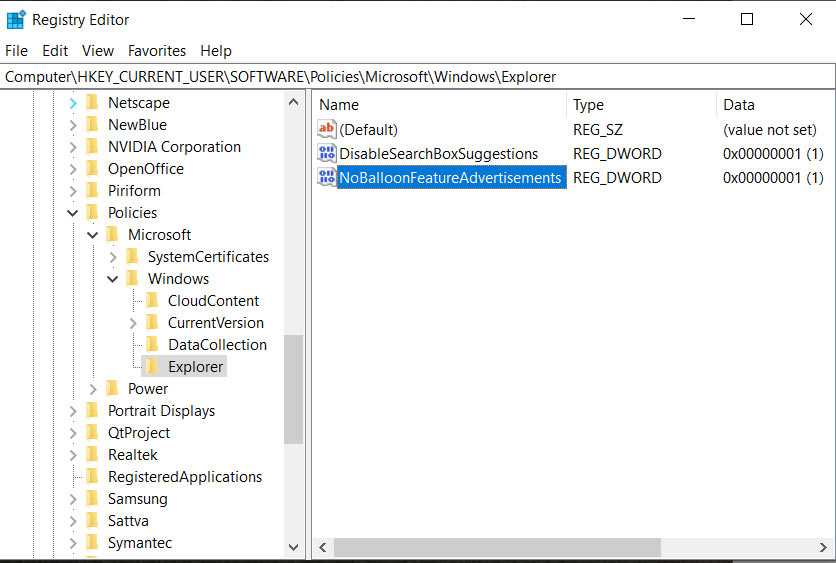The width and height of the screenshot is (836, 563).
Task: Select the Sattva key label
Action: (128, 521)
